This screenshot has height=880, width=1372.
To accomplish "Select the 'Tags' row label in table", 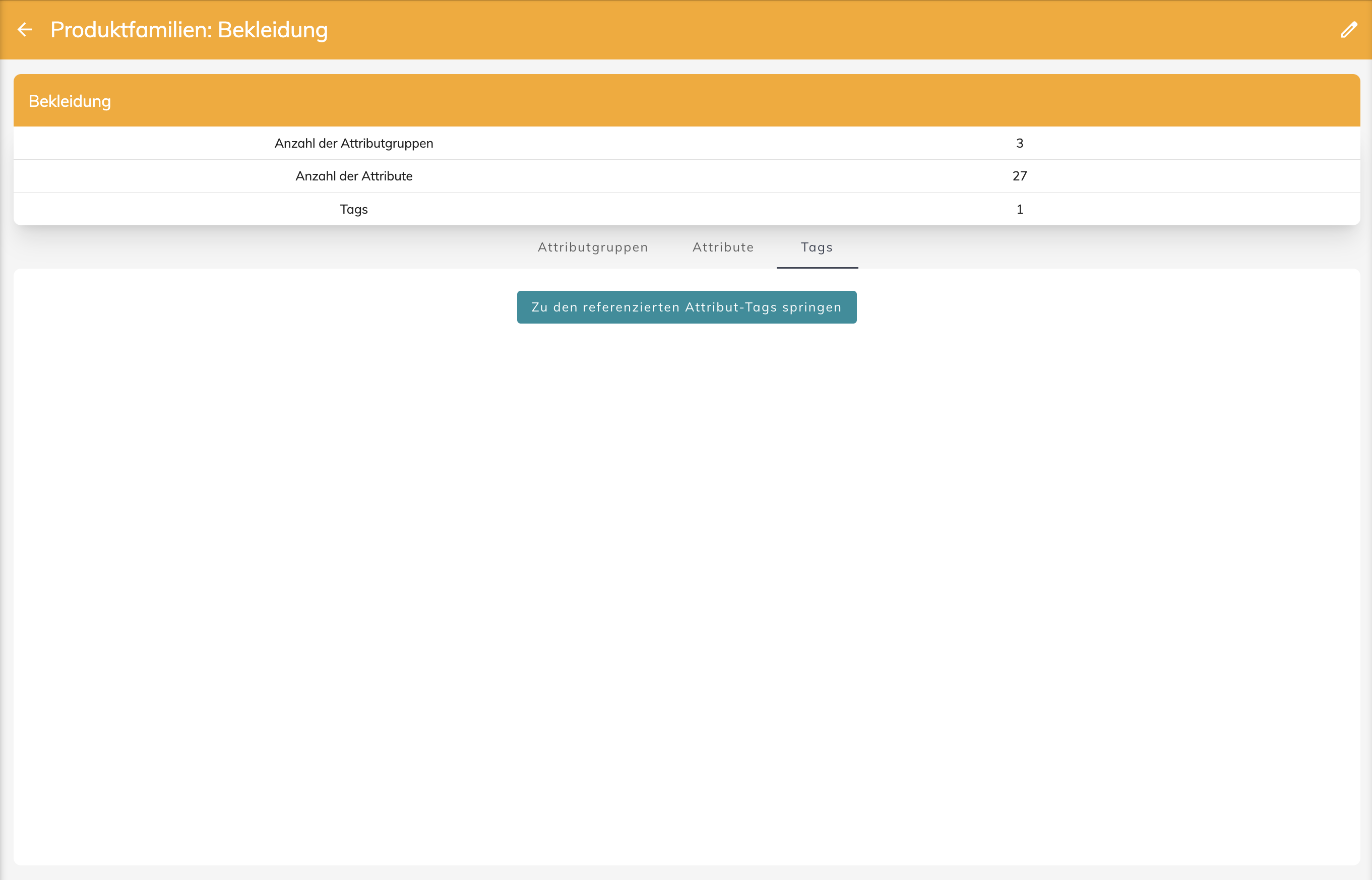I will coord(354,209).
